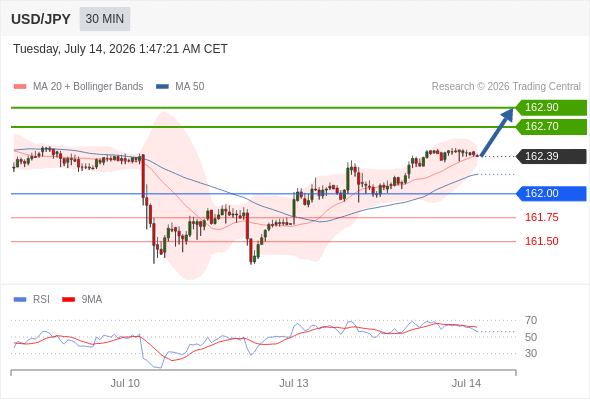
Task: Toggle the MA 50 legend entry
Action: pos(180,87)
